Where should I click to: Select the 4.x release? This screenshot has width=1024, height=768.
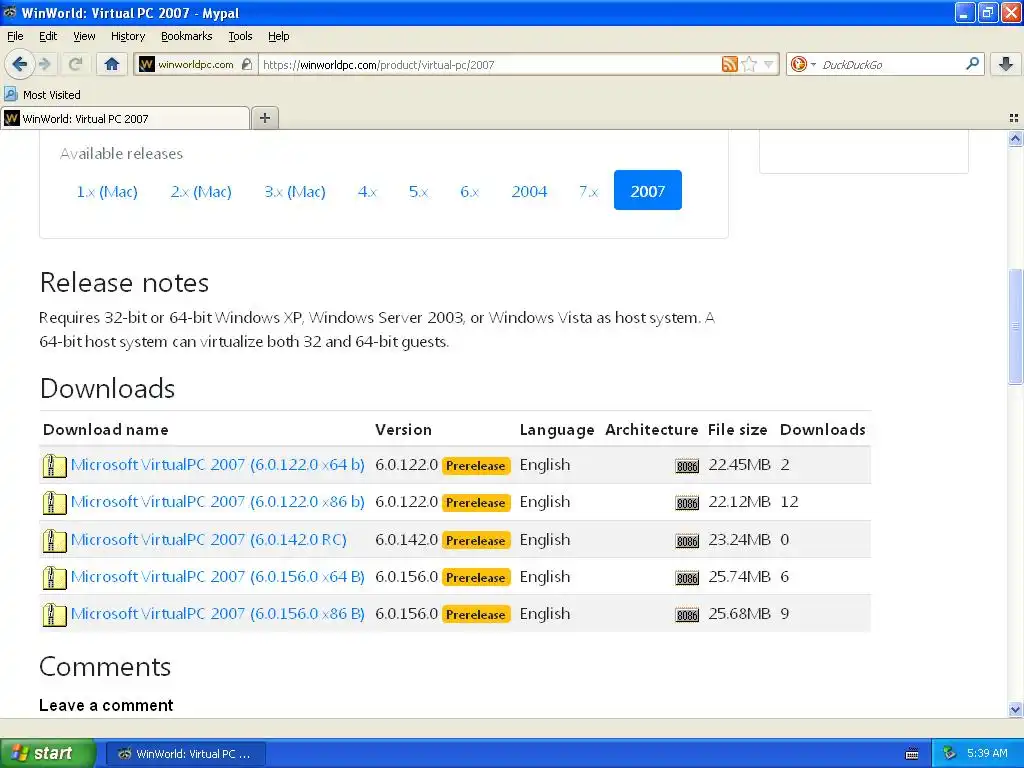(x=367, y=191)
